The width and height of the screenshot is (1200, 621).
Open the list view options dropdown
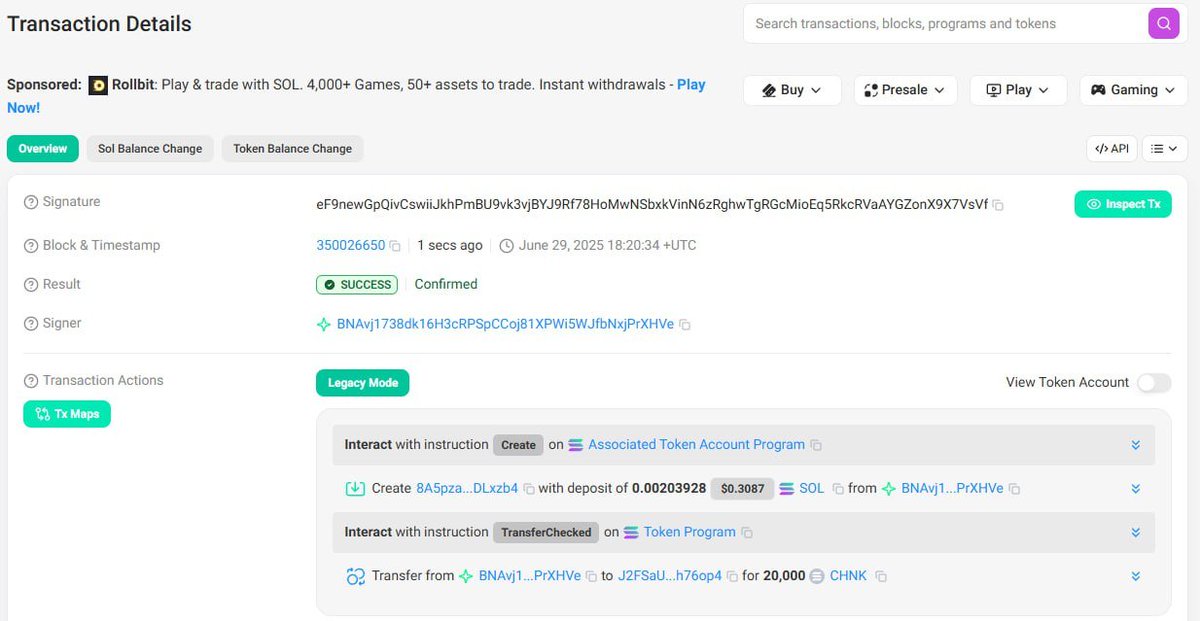pyautogui.click(x=1164, y=149)
